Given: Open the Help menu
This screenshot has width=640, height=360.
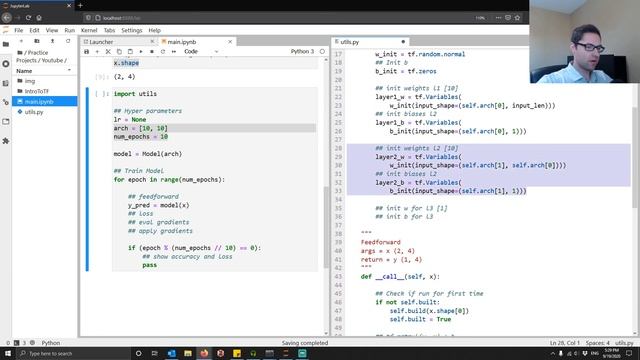Looking at the screenshot, I should pyautogui.click(x=154, y=30).
